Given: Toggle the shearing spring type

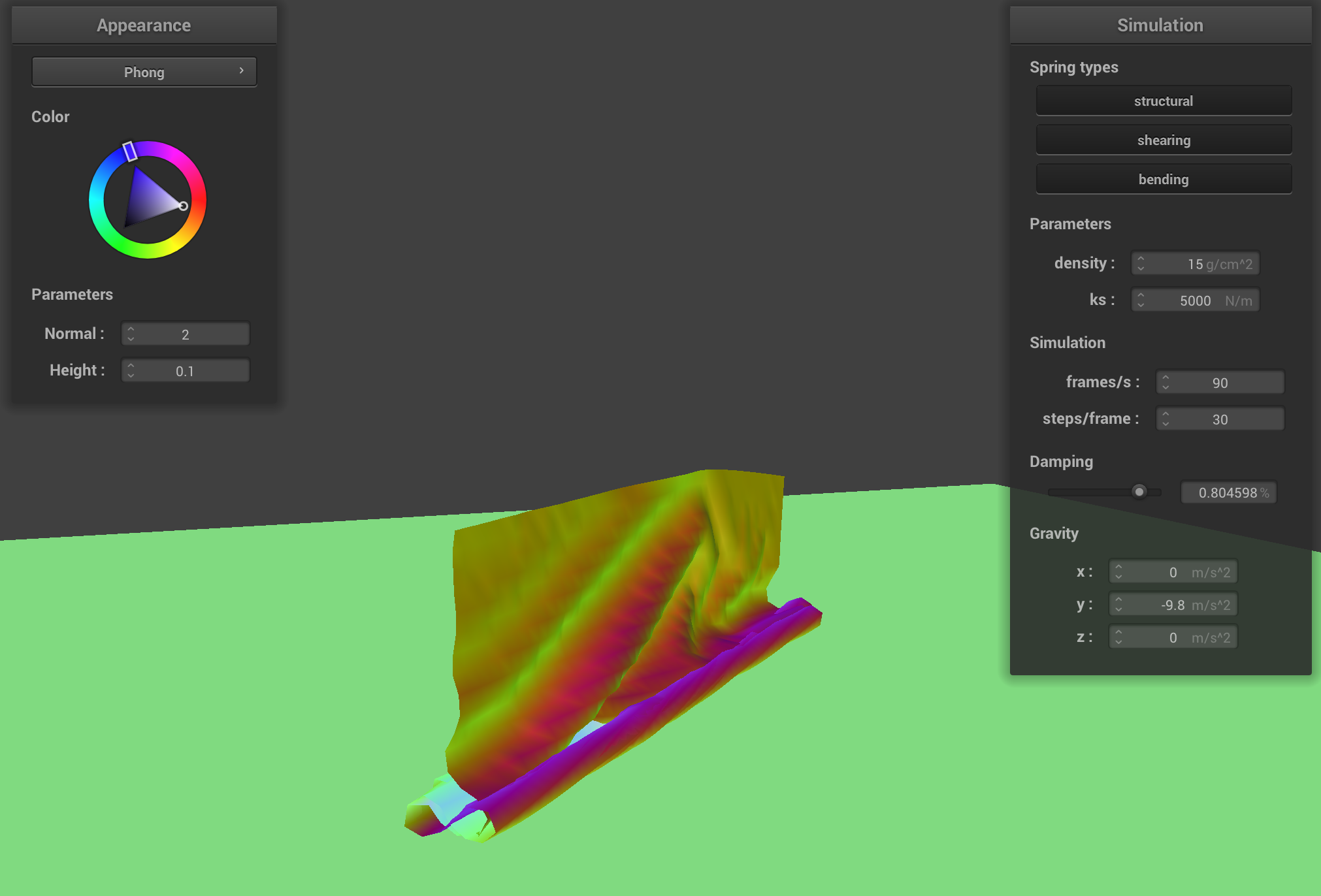Looking at the screenshot, I should pyautogui.click(x=1163, y=140).
